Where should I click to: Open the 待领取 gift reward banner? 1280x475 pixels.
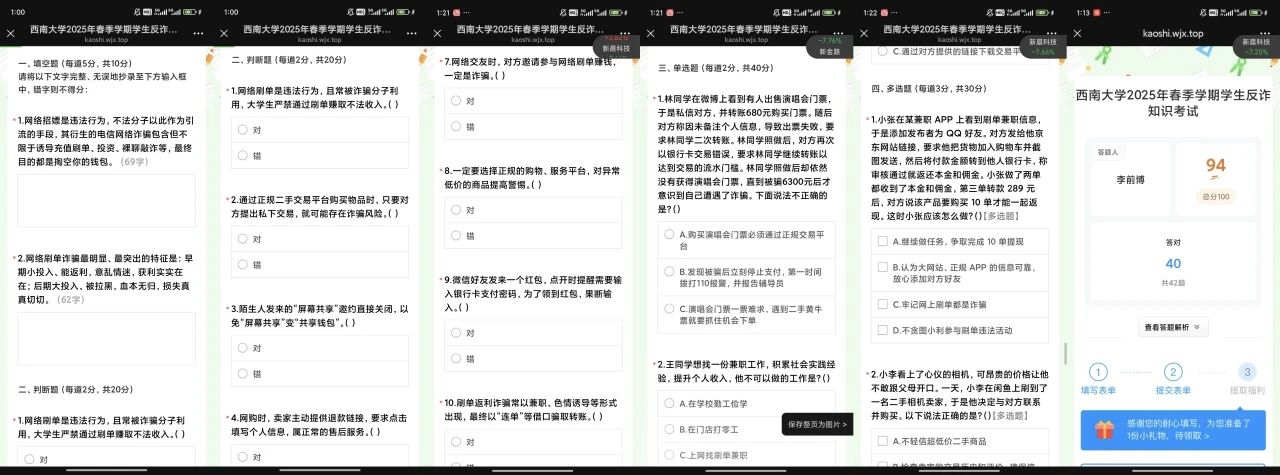point(1173,430)
